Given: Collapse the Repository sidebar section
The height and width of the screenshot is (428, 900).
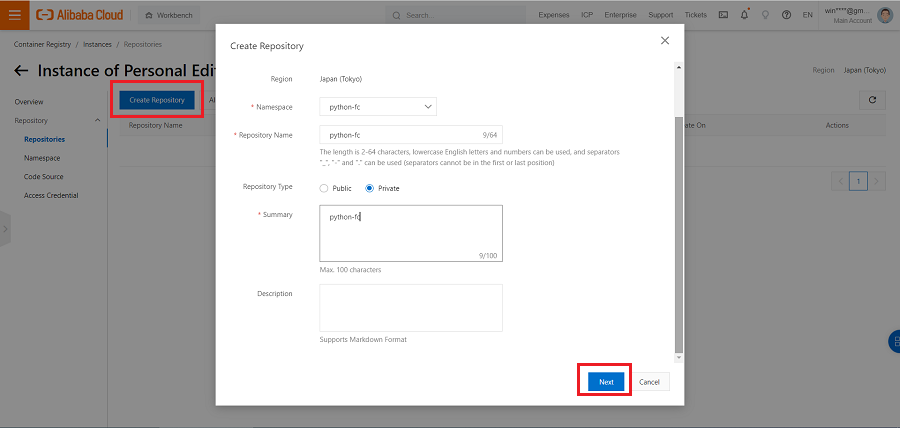Looking at the screenshot, I should [97, 120].
